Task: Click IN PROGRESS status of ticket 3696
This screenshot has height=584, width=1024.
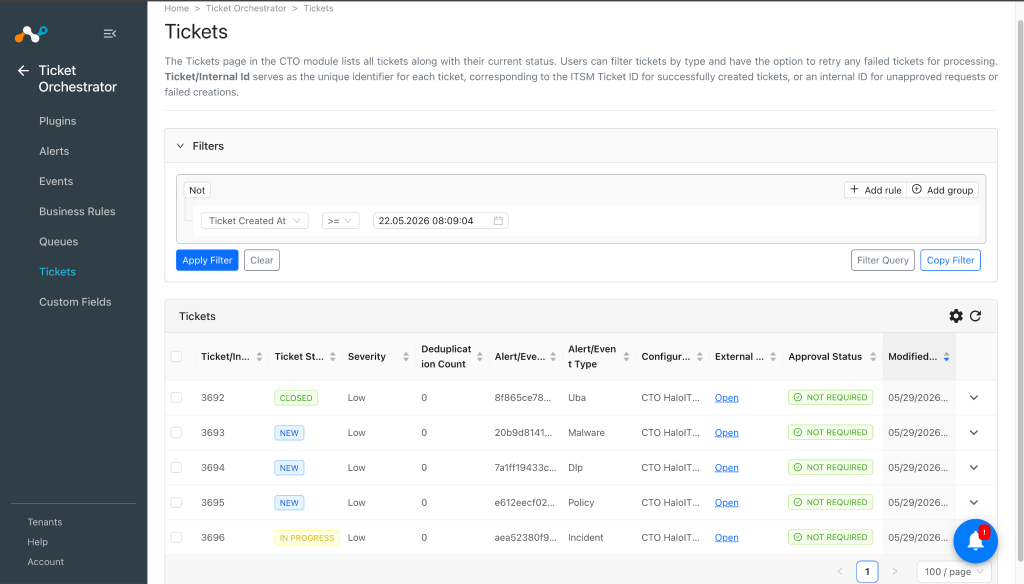Action: pyautogui.click(x=306, y=538)
